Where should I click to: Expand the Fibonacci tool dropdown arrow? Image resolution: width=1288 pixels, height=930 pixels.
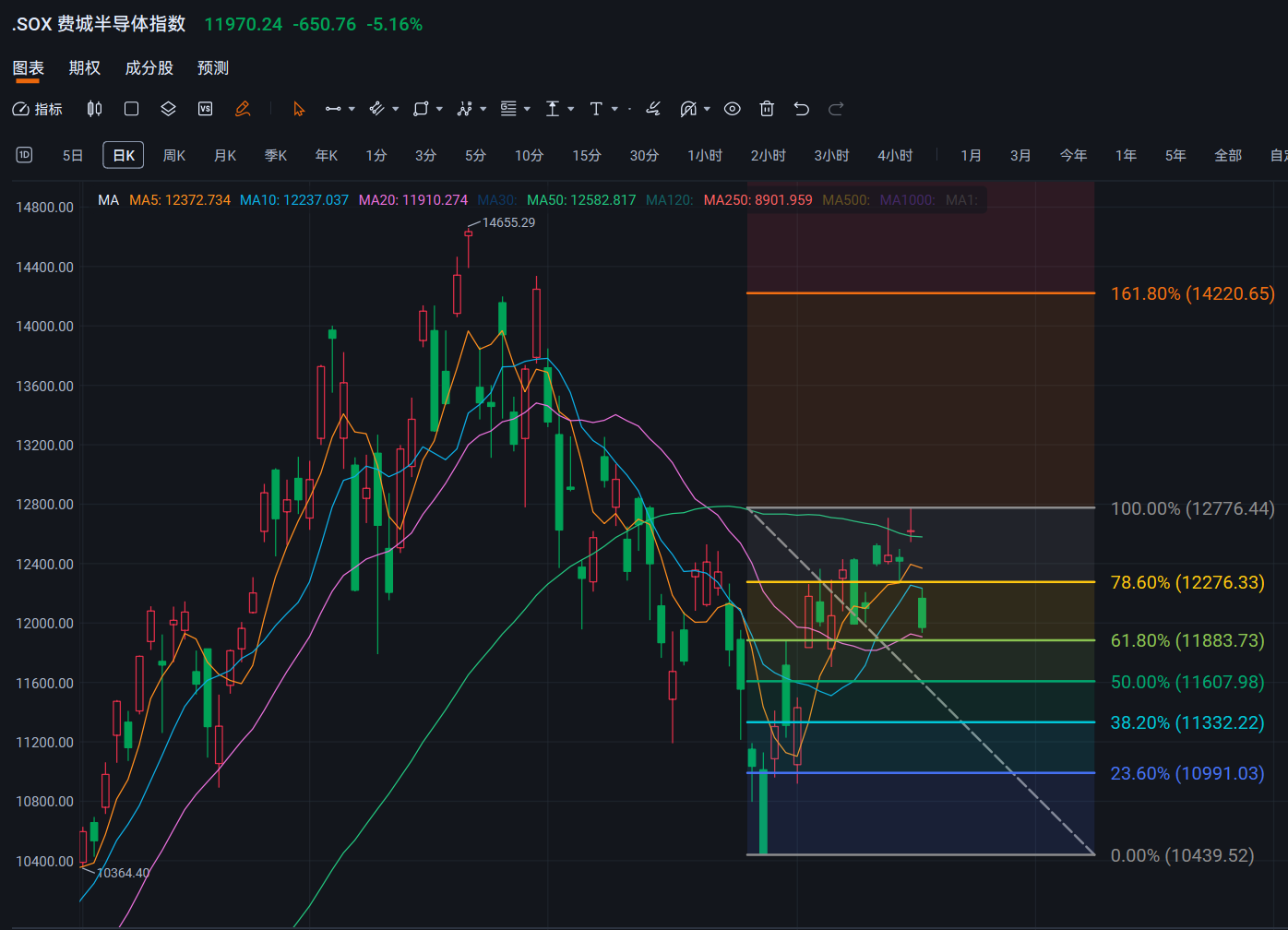[x=527, y=109]
